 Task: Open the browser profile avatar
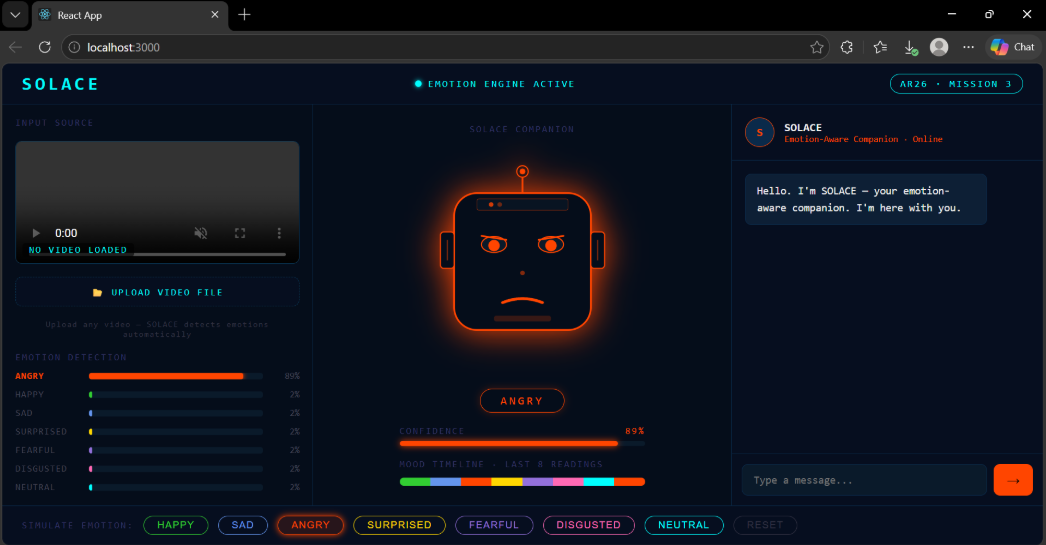coord(939,47)
